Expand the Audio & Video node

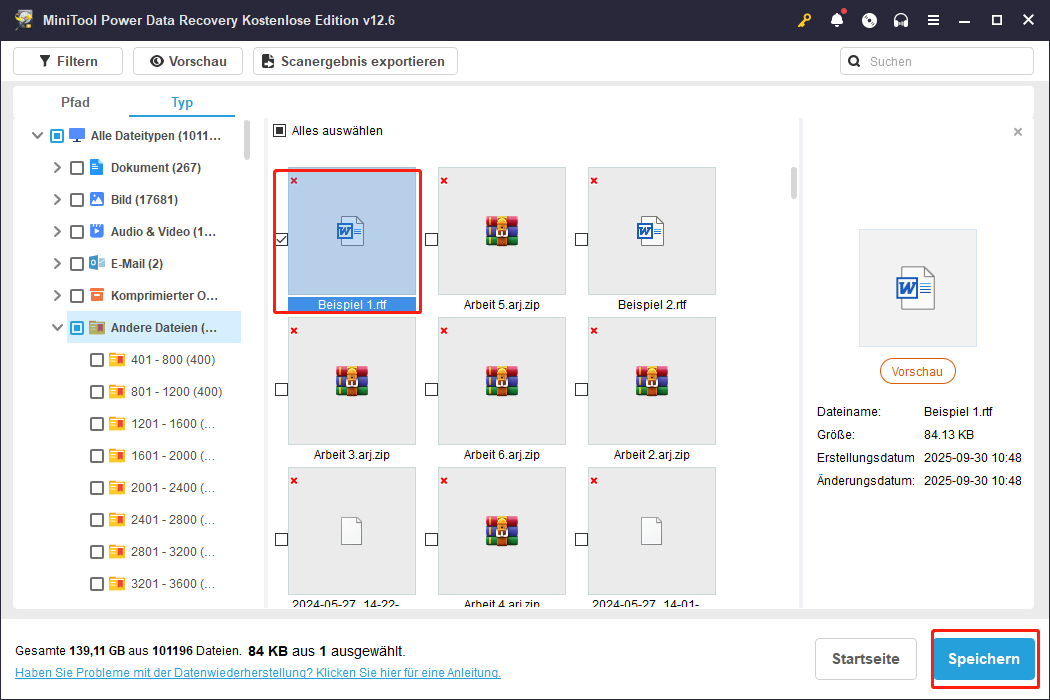57,231
